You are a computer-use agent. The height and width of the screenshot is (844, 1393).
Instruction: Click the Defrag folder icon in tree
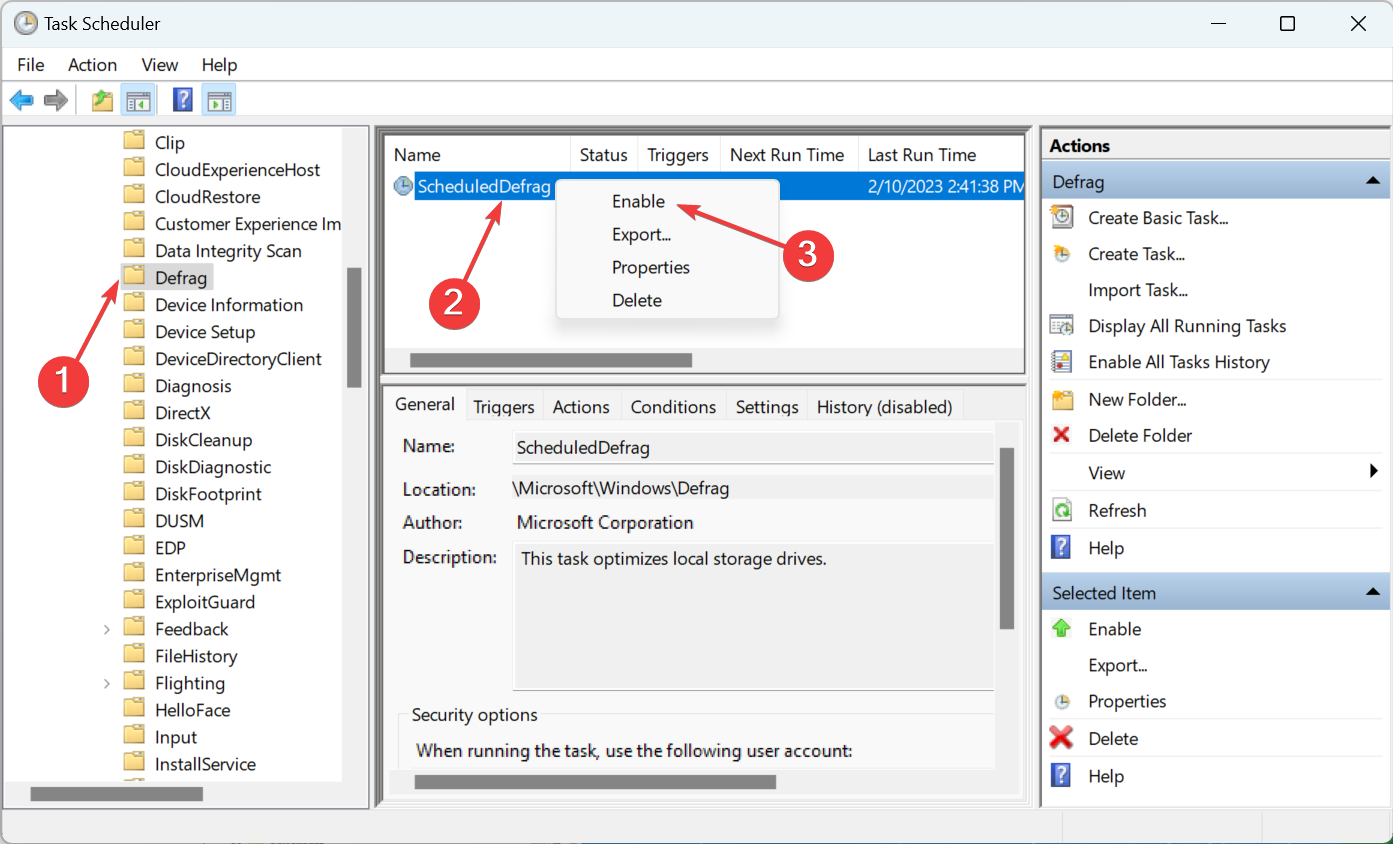point(134,277)
